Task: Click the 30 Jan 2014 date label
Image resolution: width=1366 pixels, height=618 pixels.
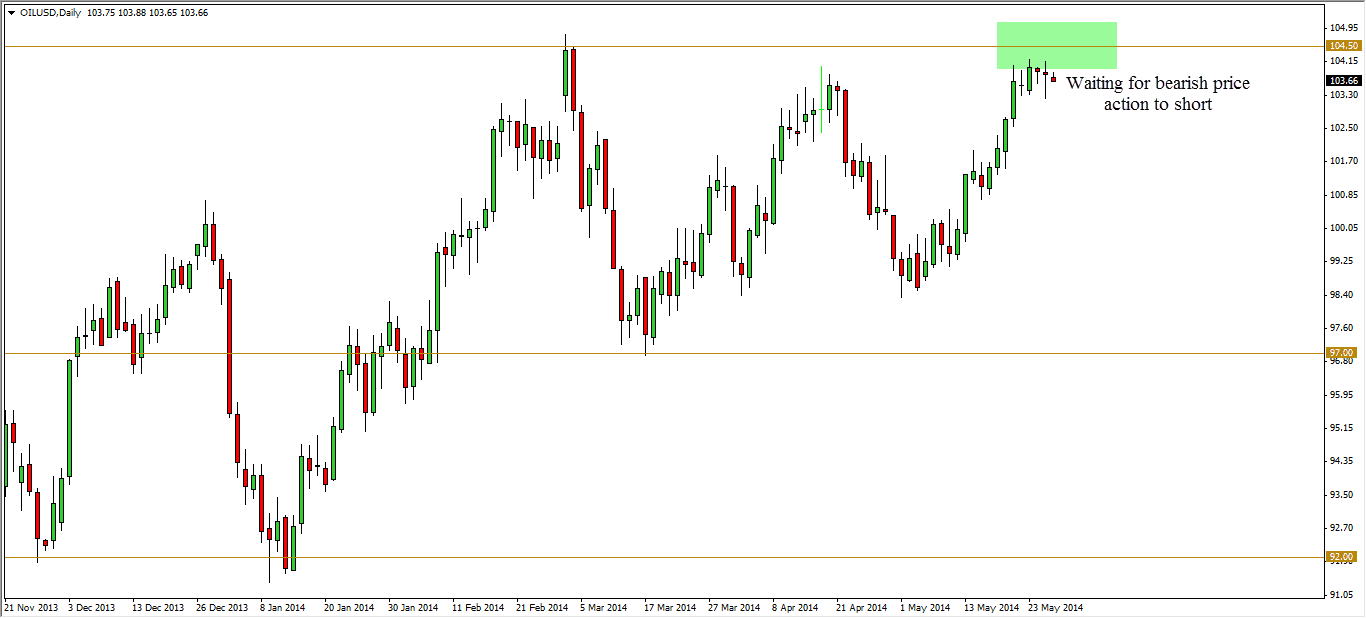Action: (414, 607)
